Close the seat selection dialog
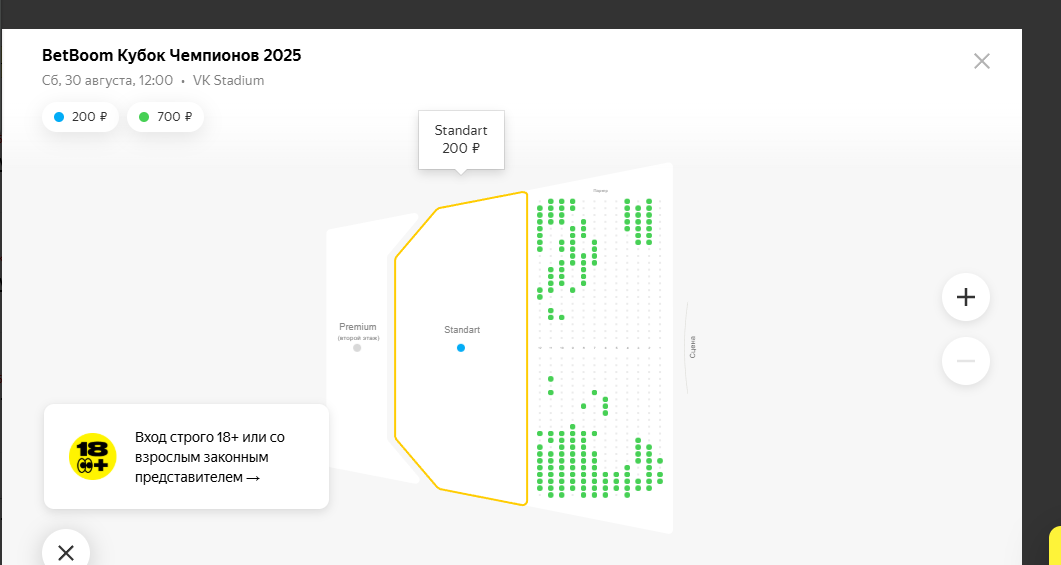Viewport: 1061px width, 565px height. pyautogui.click(x=982, y=61)
